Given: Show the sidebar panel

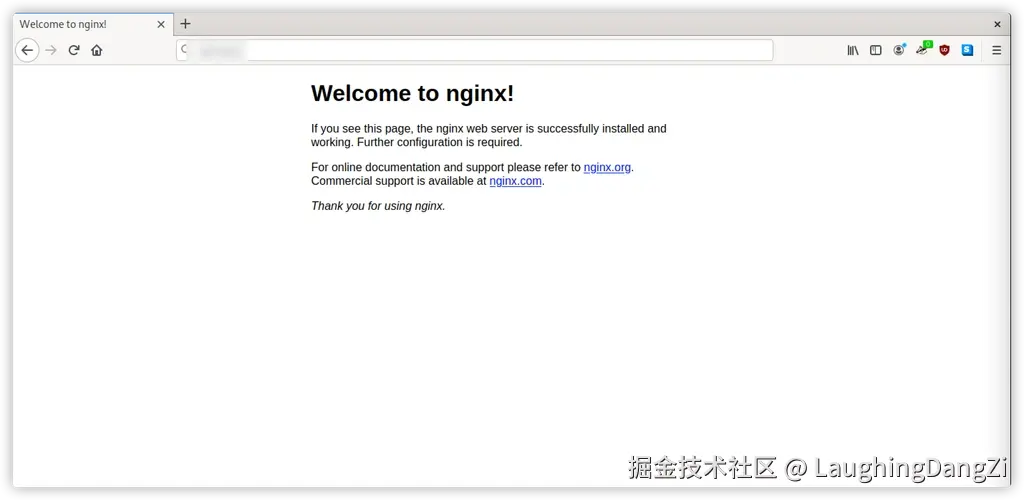Looking at the screenshot, I should (x=876, y=50).
